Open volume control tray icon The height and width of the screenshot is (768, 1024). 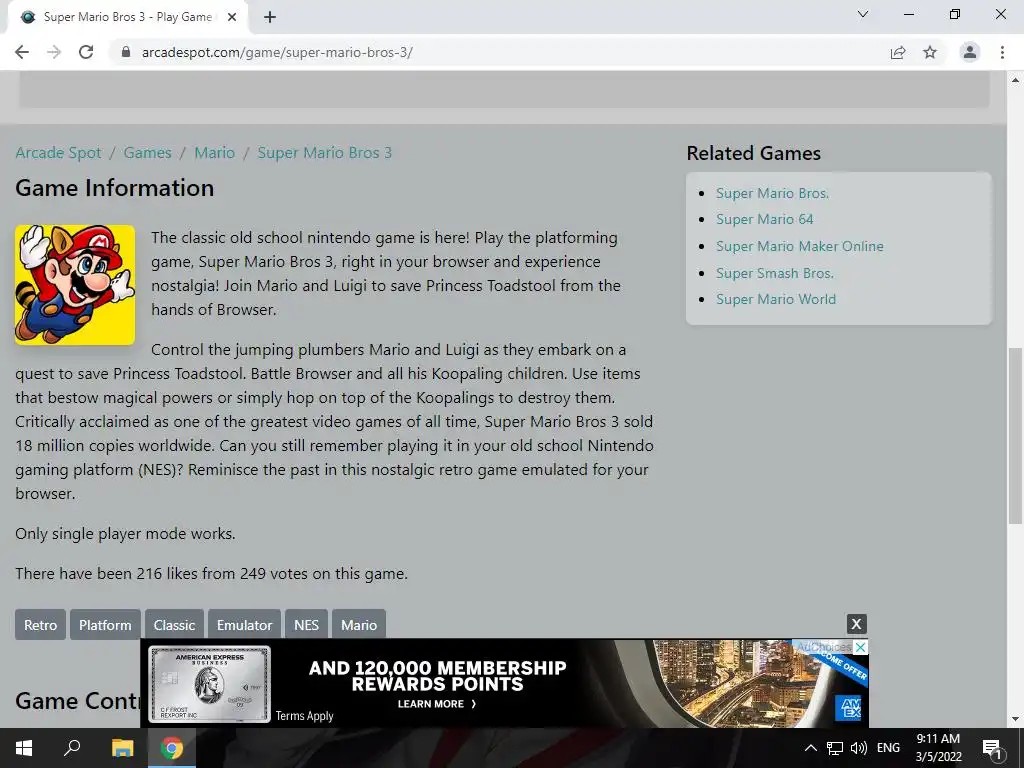859,748
